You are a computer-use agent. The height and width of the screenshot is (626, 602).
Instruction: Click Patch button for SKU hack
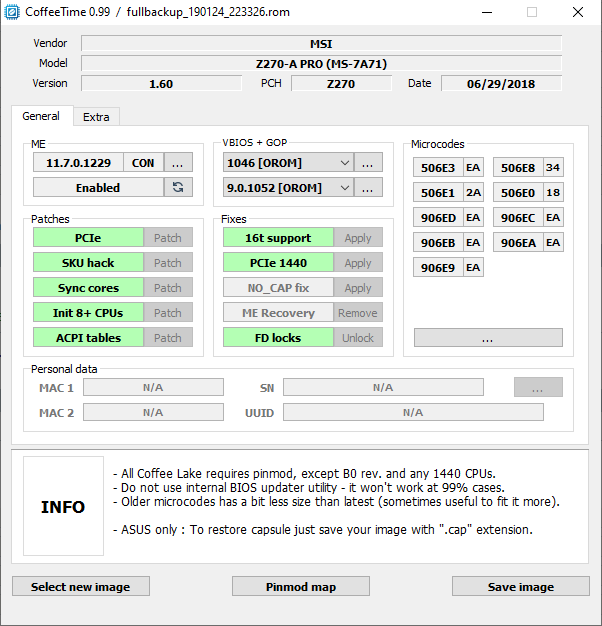pyautogui.click(x=168, y=263)
